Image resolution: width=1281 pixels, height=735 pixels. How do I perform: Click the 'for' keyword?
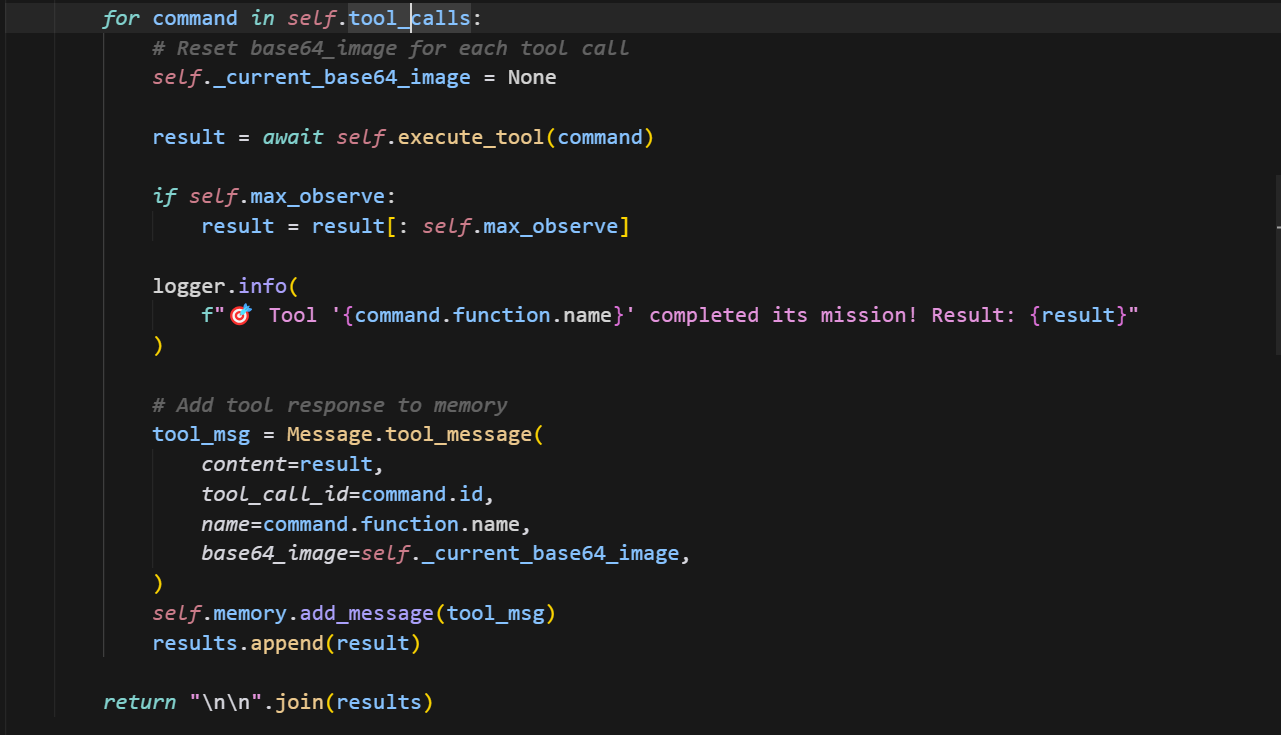[121, 18]
